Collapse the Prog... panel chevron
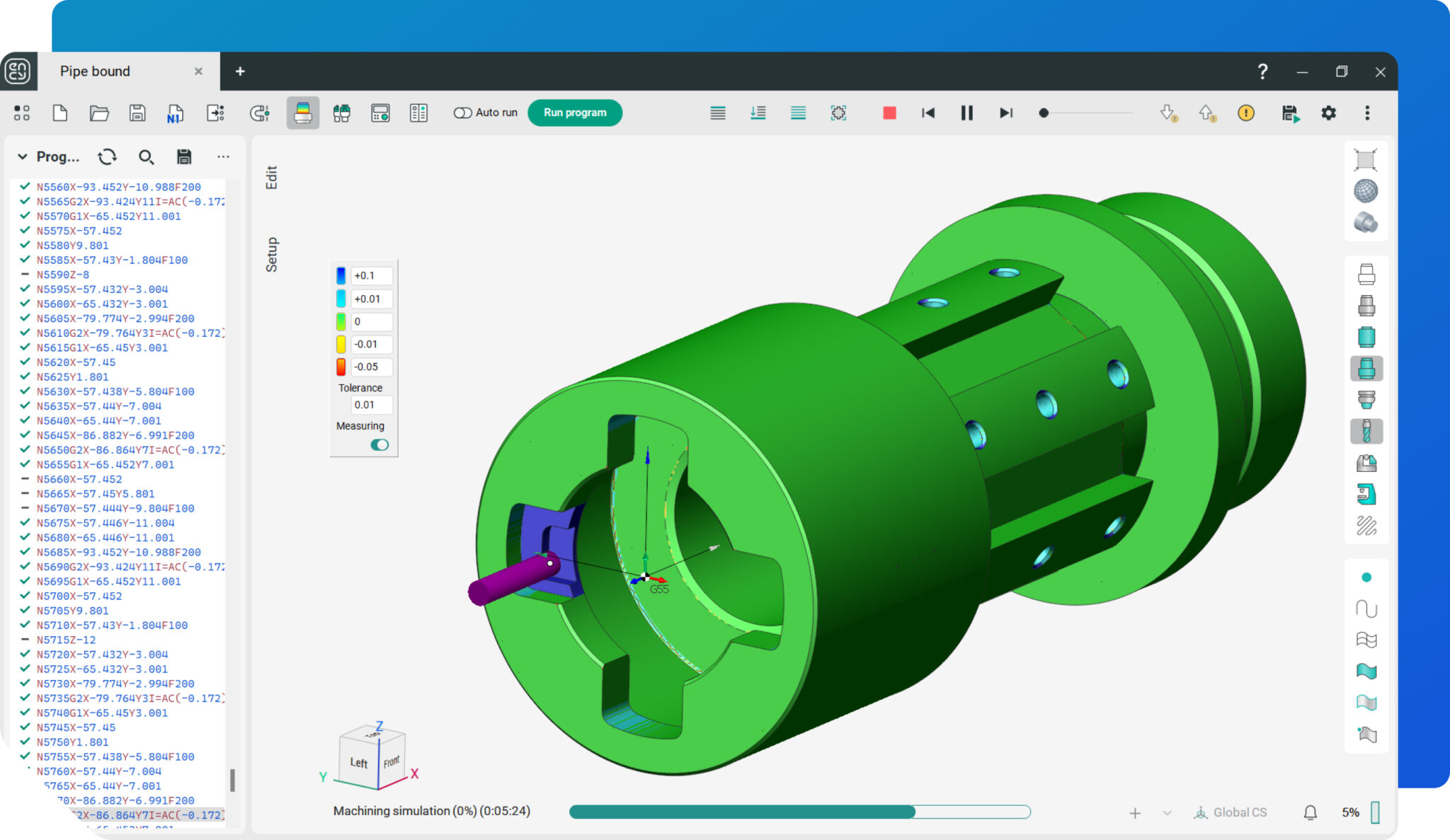1450x840 pixels. tap(23, 156)
